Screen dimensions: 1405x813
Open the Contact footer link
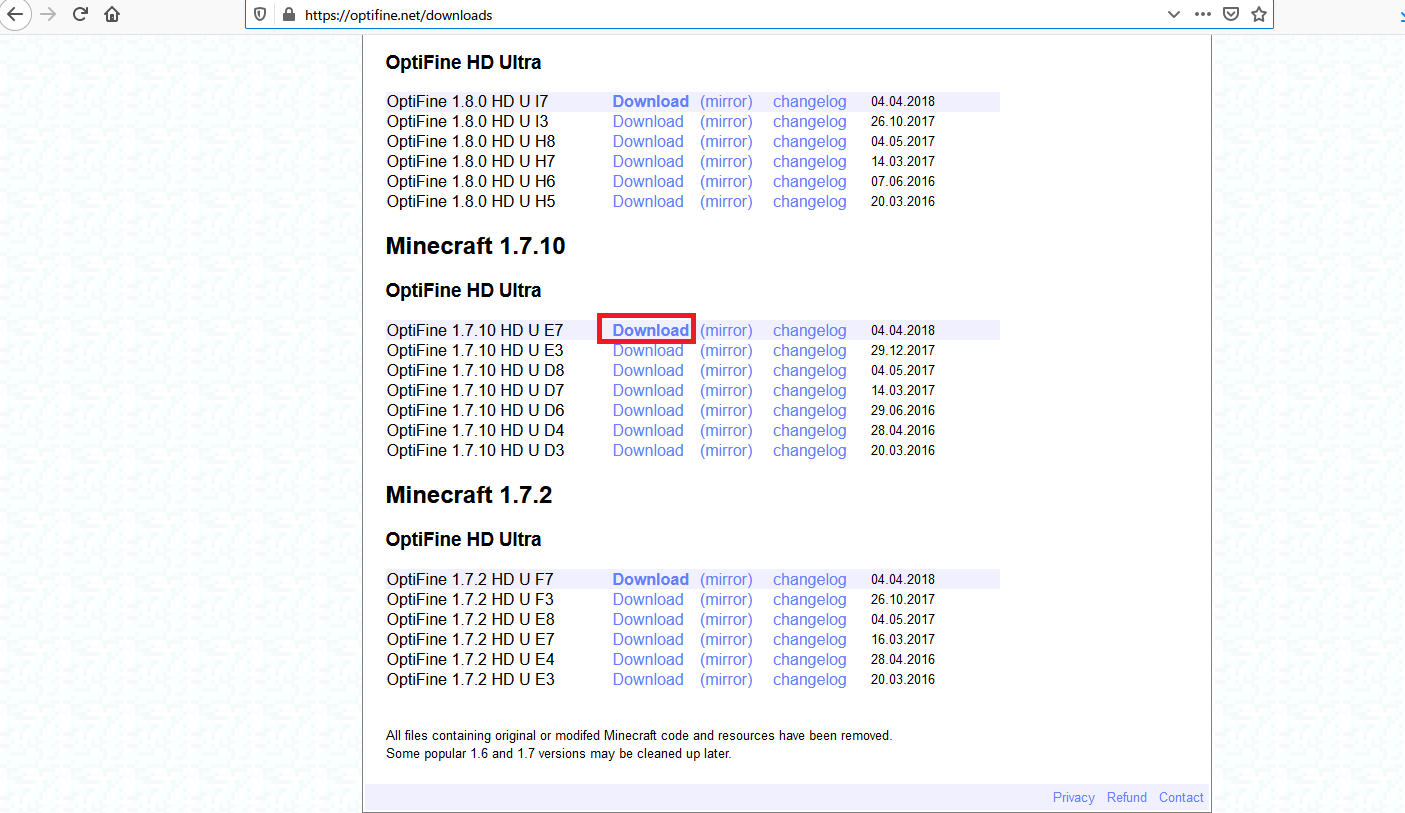[1181, 797]
